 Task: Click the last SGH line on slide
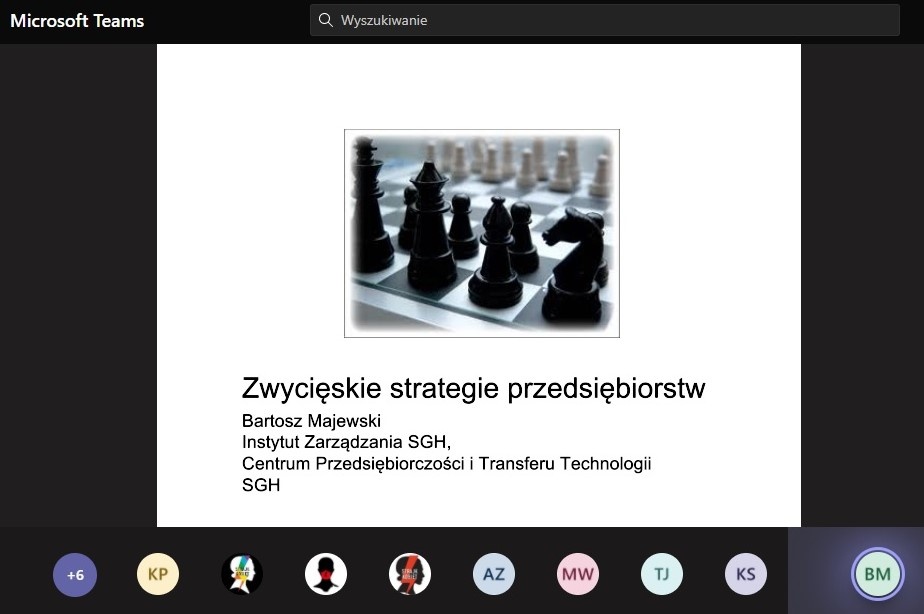(261, 485)
